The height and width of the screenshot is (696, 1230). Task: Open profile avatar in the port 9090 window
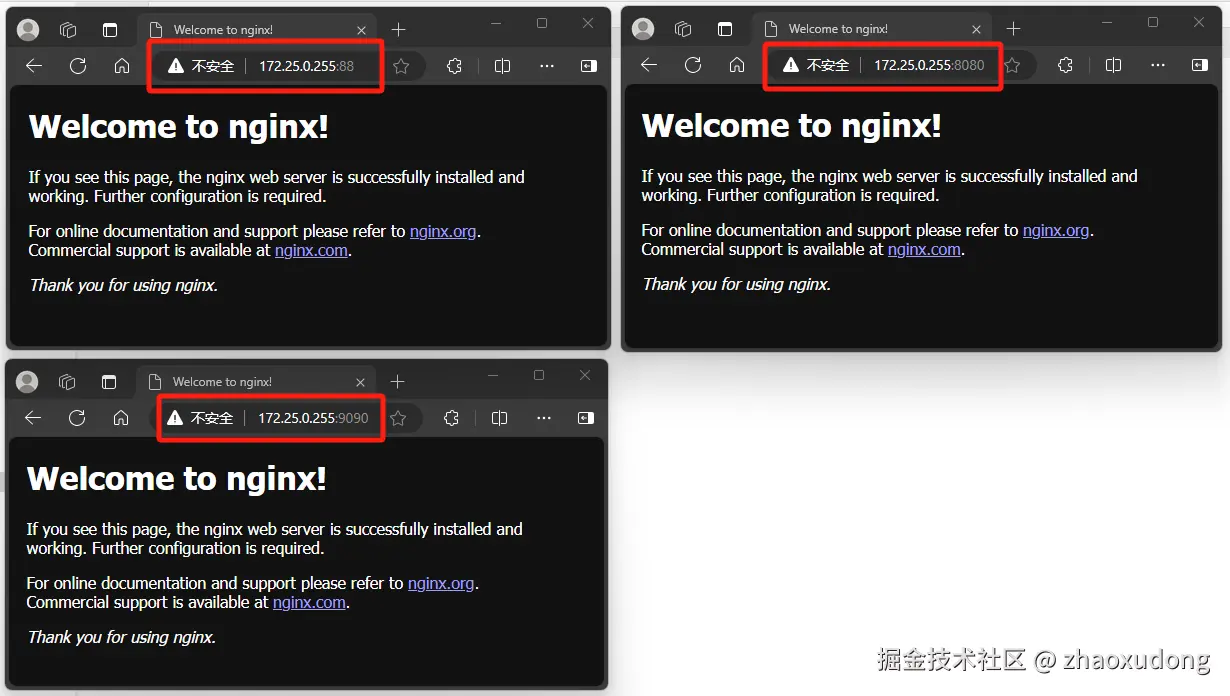click(x=27, y=382)
